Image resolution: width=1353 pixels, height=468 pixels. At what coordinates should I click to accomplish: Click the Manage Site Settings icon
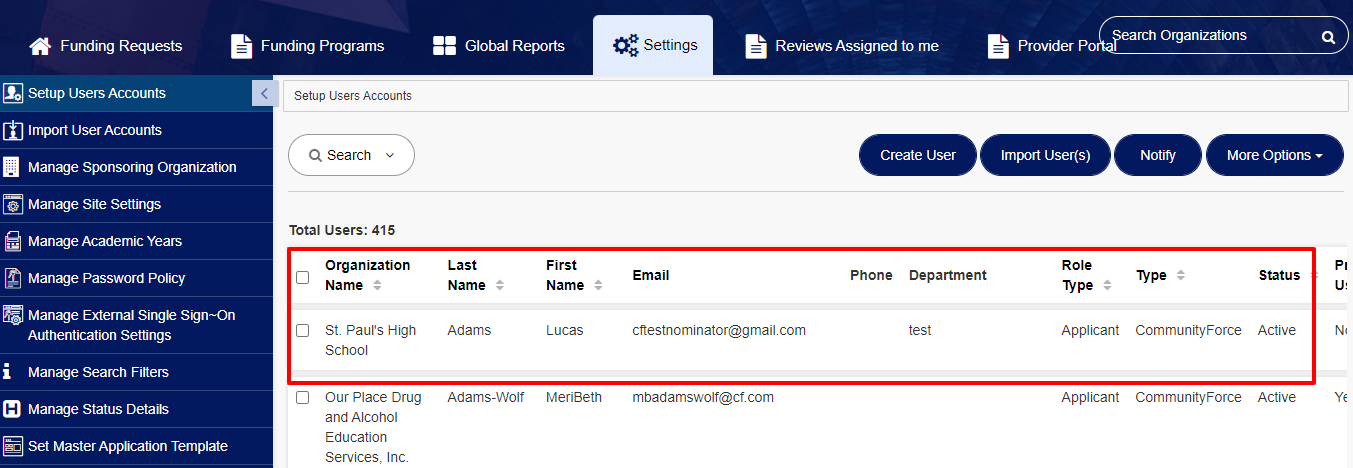(x=13, y=204)
